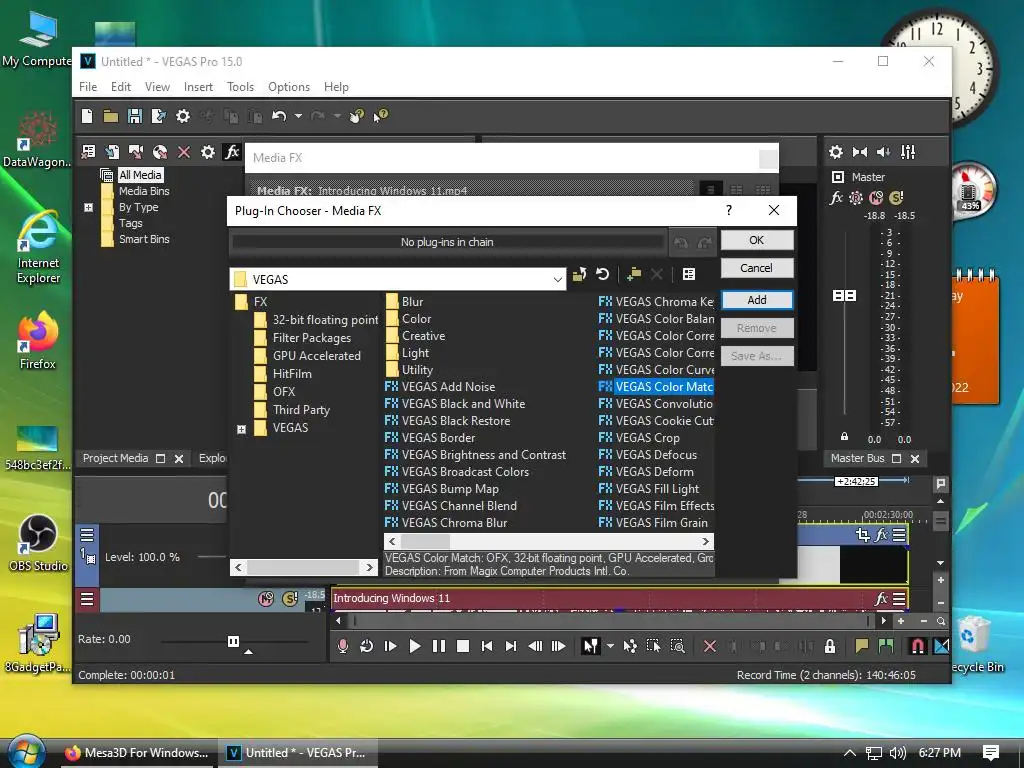The image size is (1024, 768).
Task: Select the GPU Accelerated folder
Action: click(316, 356)
